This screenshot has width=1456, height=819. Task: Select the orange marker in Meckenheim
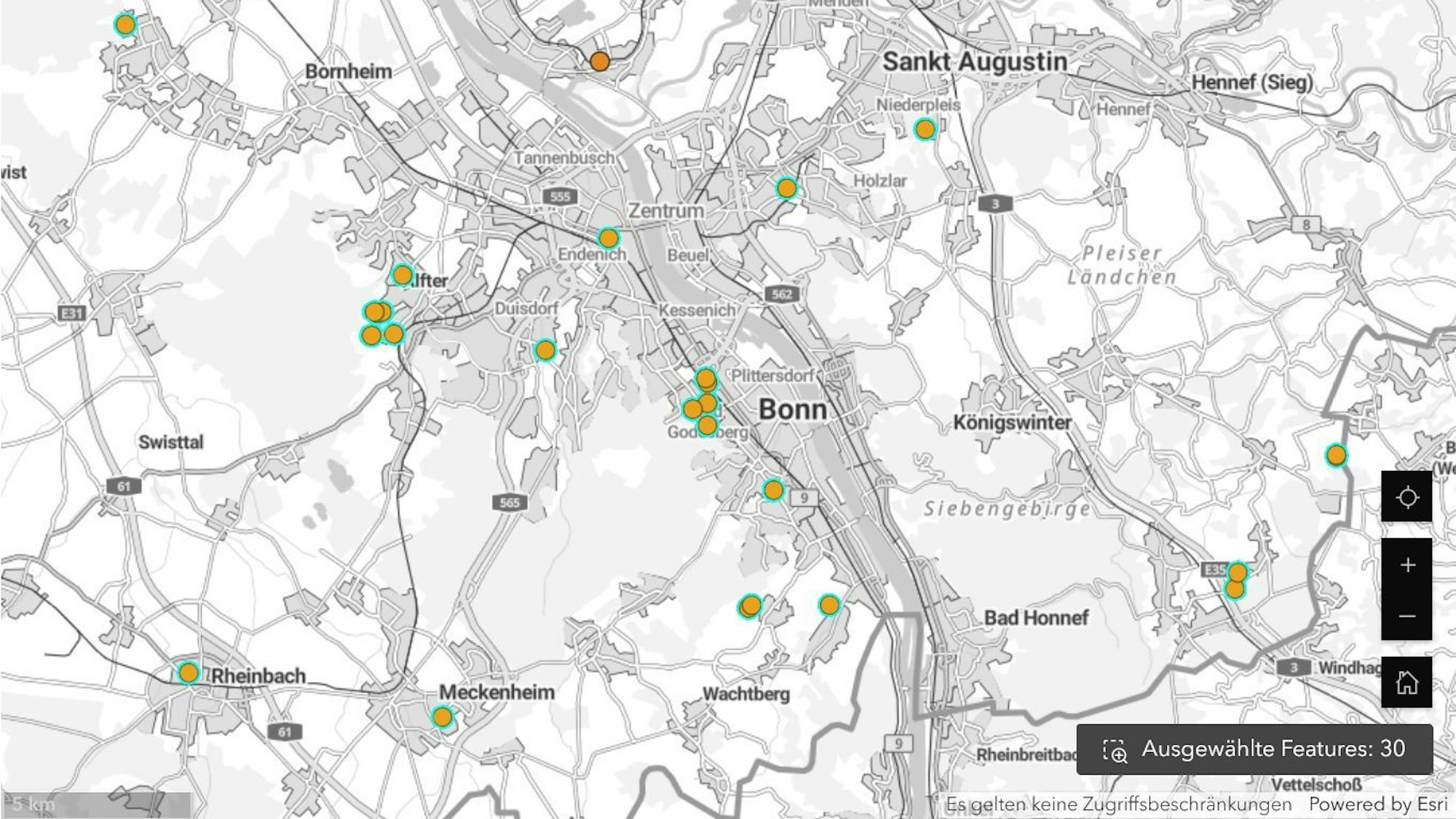pos(442,717)
